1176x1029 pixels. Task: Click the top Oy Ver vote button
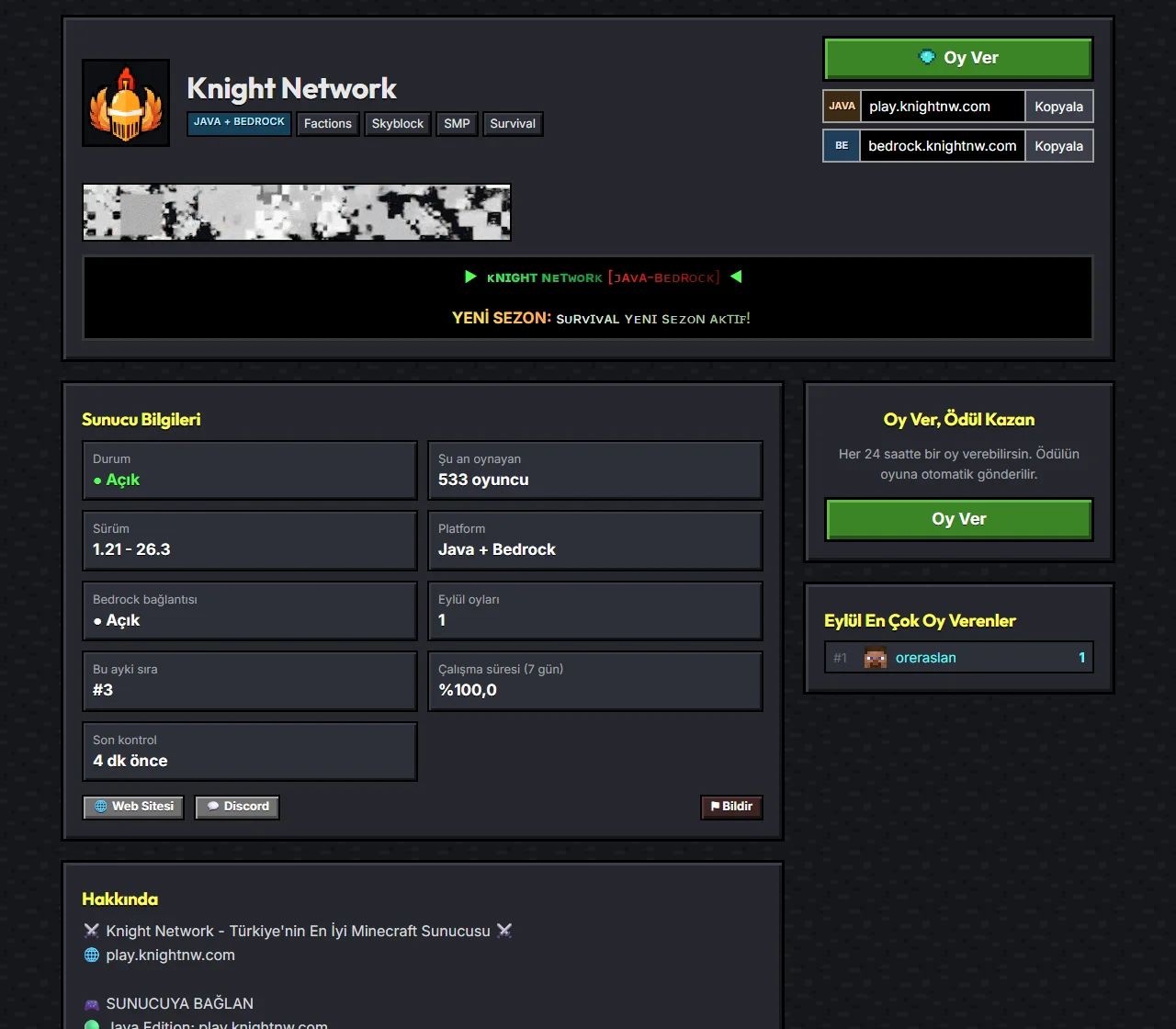[958, 58]
